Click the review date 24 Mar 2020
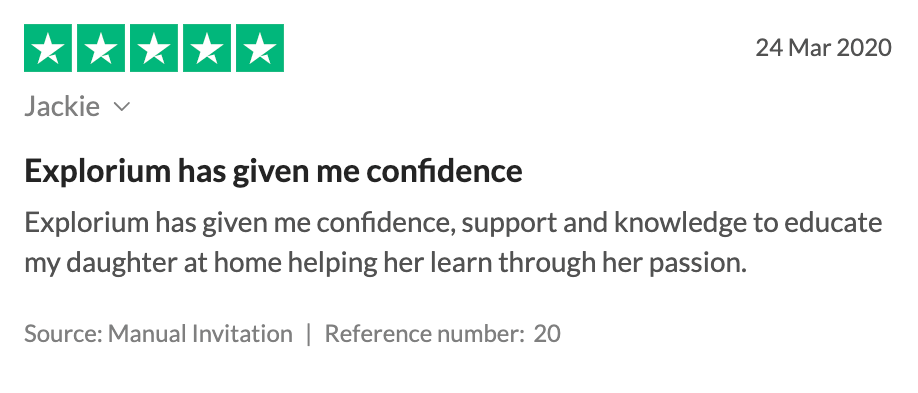The image size is (918, 393). coord(823,47)
